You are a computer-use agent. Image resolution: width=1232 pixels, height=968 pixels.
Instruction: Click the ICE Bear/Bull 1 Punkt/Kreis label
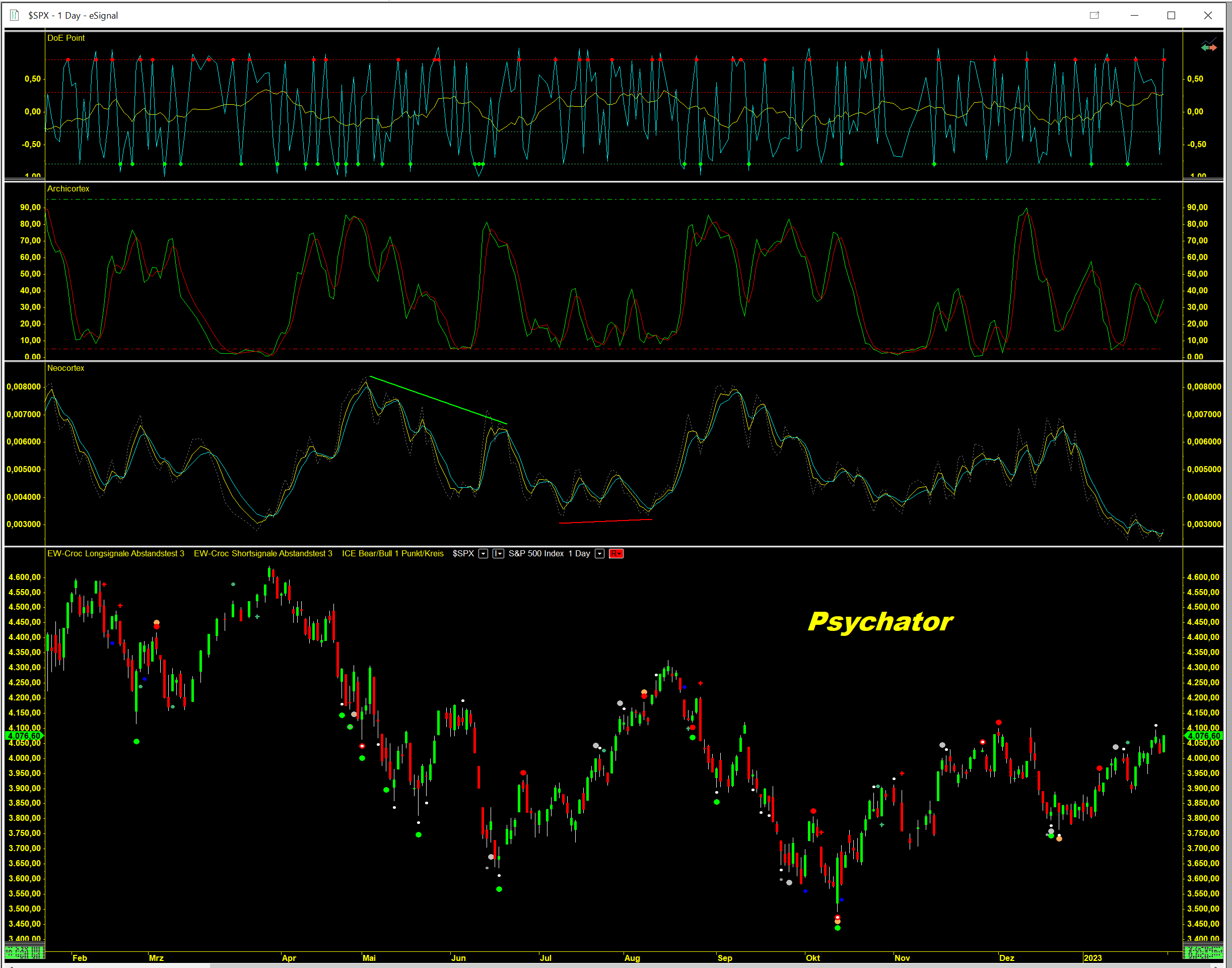(392, 554)
